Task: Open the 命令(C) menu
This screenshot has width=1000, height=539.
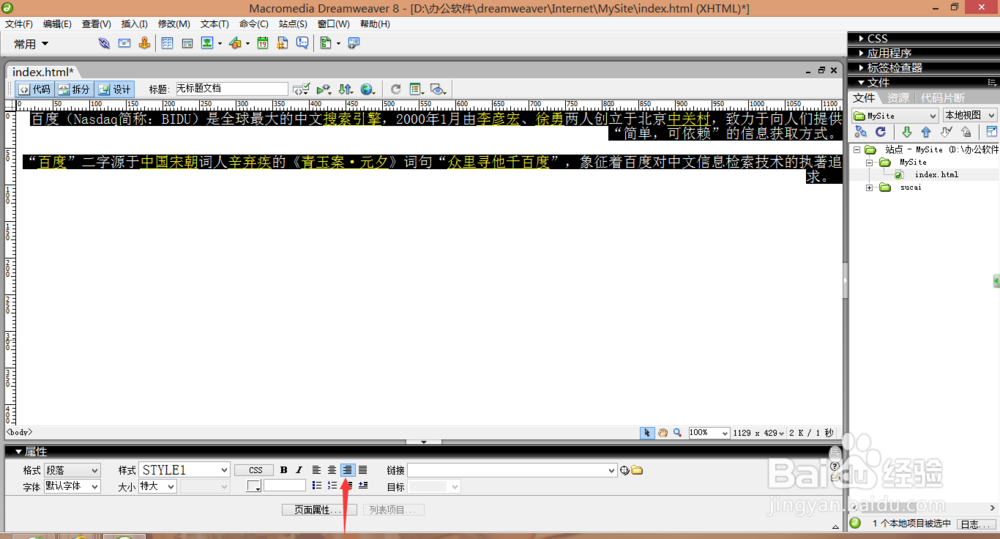Action: (x=254, y=24)
